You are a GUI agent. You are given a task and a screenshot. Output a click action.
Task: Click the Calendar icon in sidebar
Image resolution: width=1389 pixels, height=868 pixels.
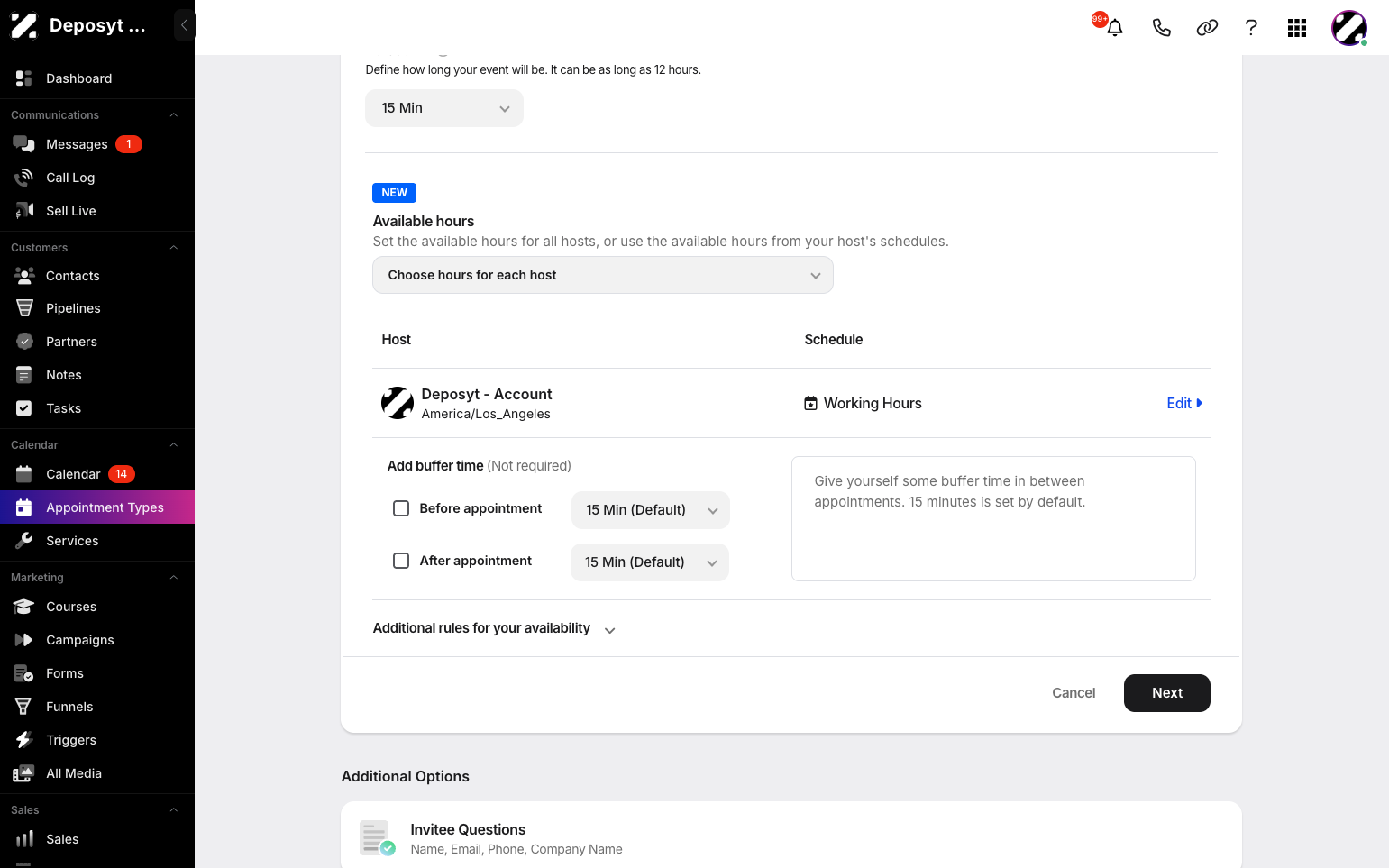[x=24, y=474]
